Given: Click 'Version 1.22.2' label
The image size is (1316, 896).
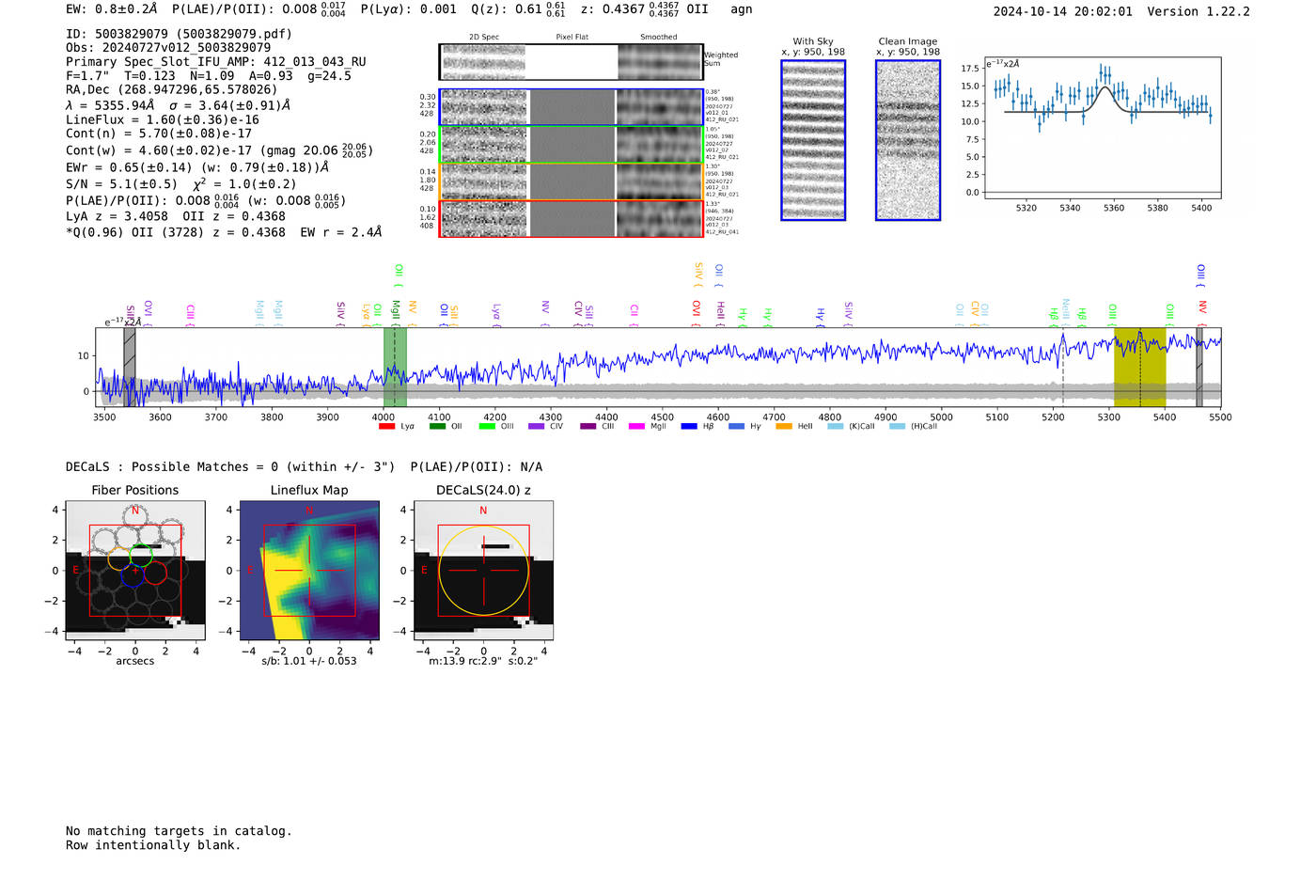Looking at the screenshot, I should click(x=1198, y=12).
